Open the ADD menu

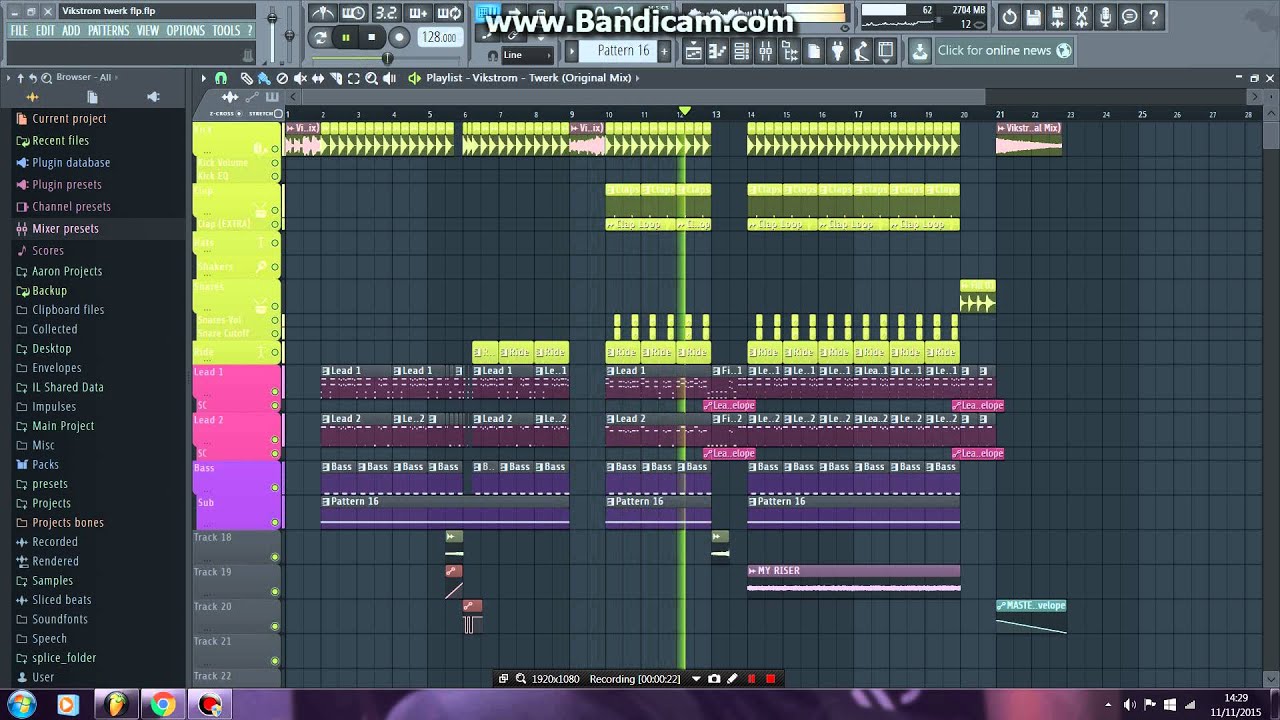[x=71, y=31]
